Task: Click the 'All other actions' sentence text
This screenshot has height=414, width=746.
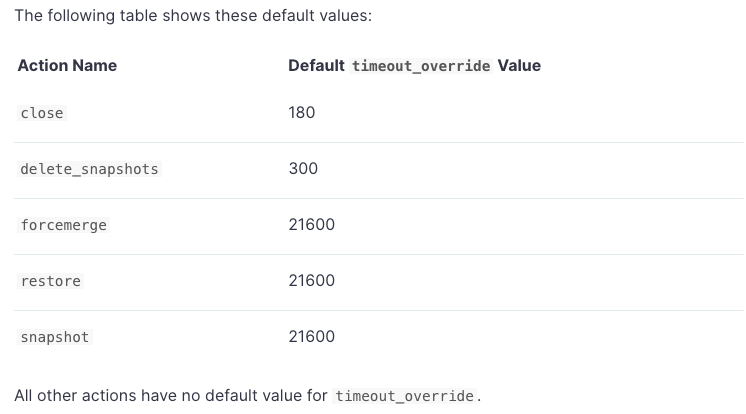Action: click(247, 395)
